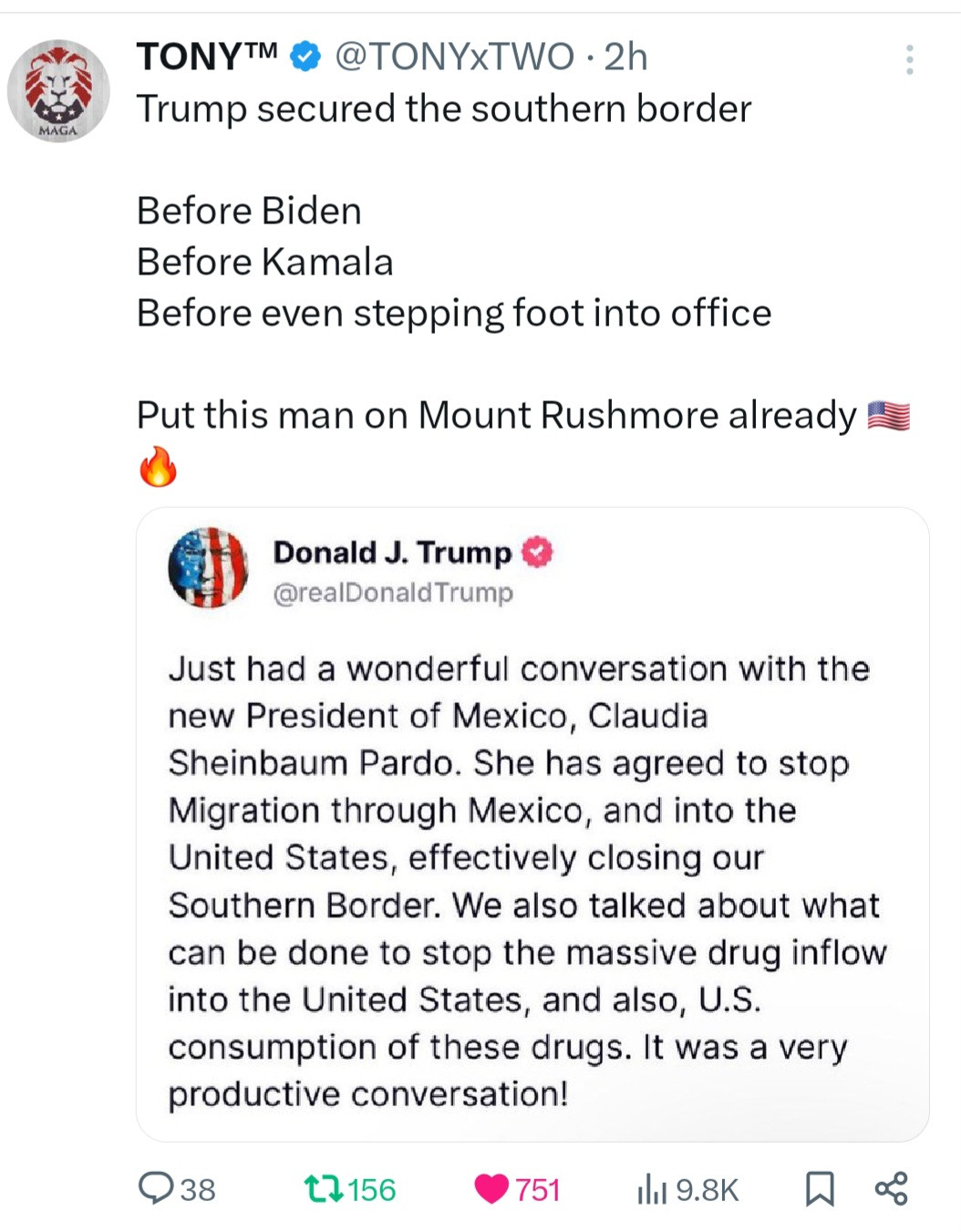View post analytics bar chart icon
This screenshot has height=1232, width=961.
pos(652,1188)
